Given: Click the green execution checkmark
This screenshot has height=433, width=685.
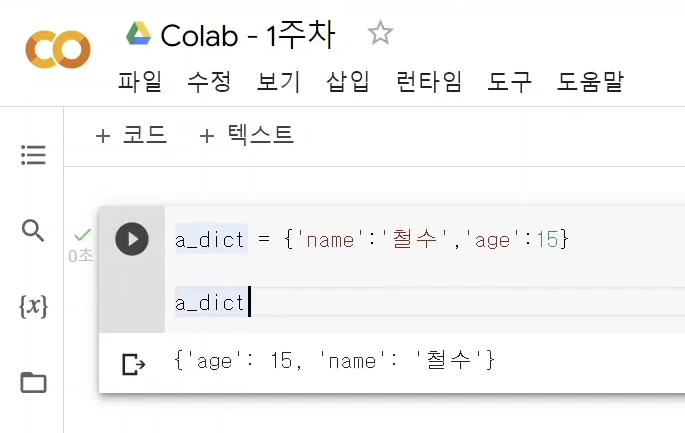Looking at the screenshot, I should click(x=83, y=235).
